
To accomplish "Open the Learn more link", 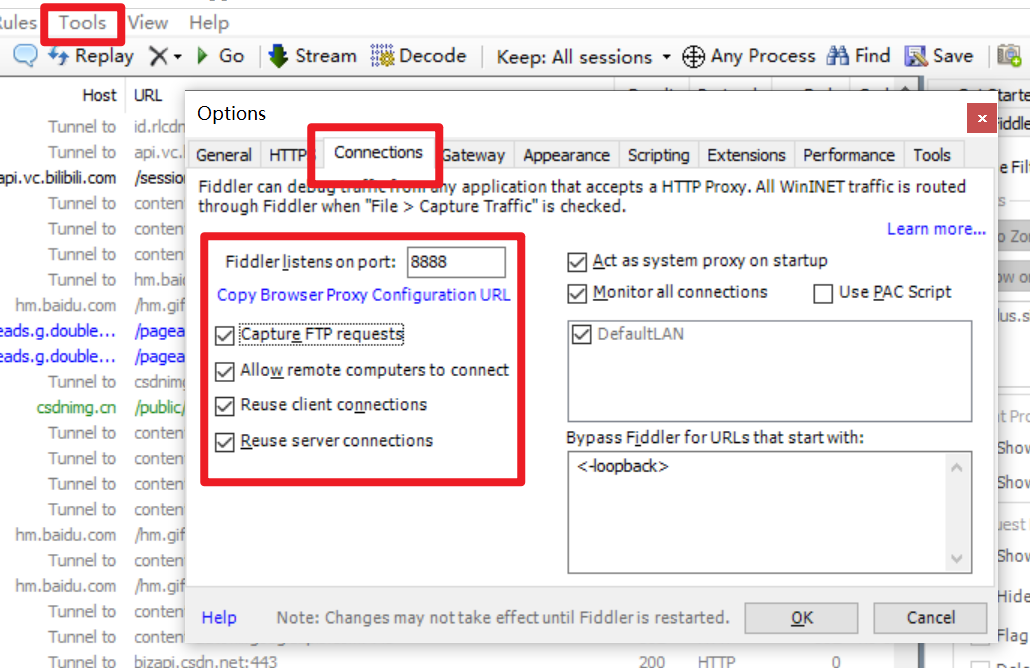I will pos(936,229).
